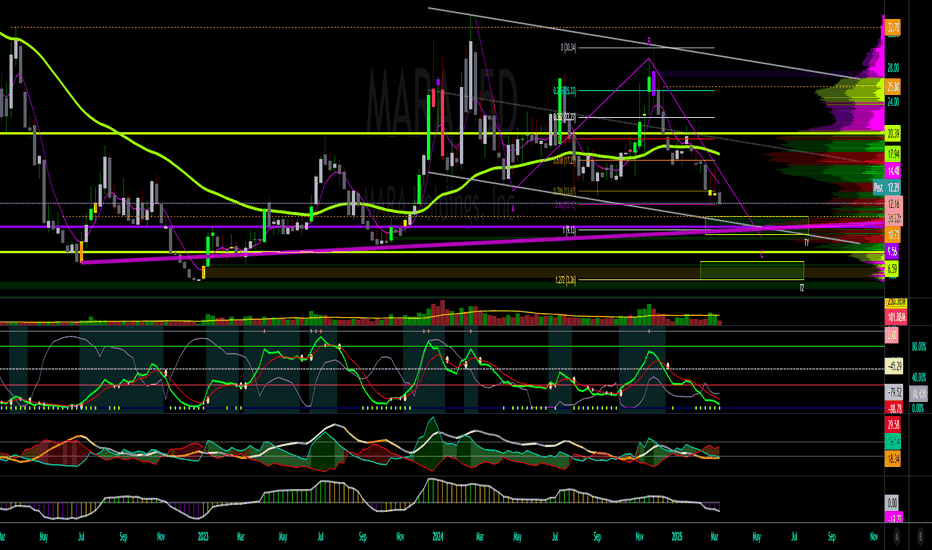Click the B scale button in corner
The image size is (932, 550).
point(921,536)
